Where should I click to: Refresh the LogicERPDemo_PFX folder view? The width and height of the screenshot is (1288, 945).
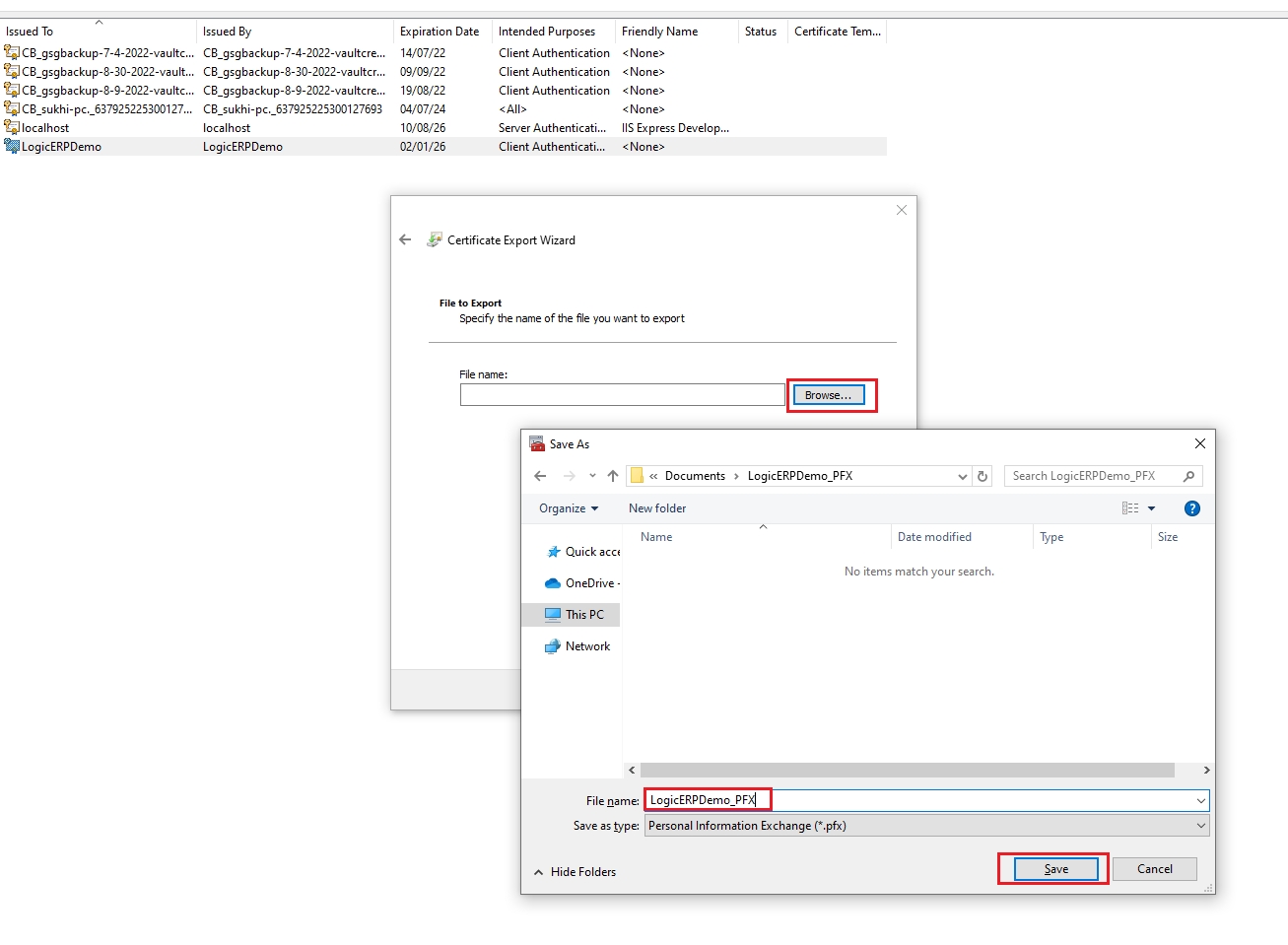pos(983,476)
